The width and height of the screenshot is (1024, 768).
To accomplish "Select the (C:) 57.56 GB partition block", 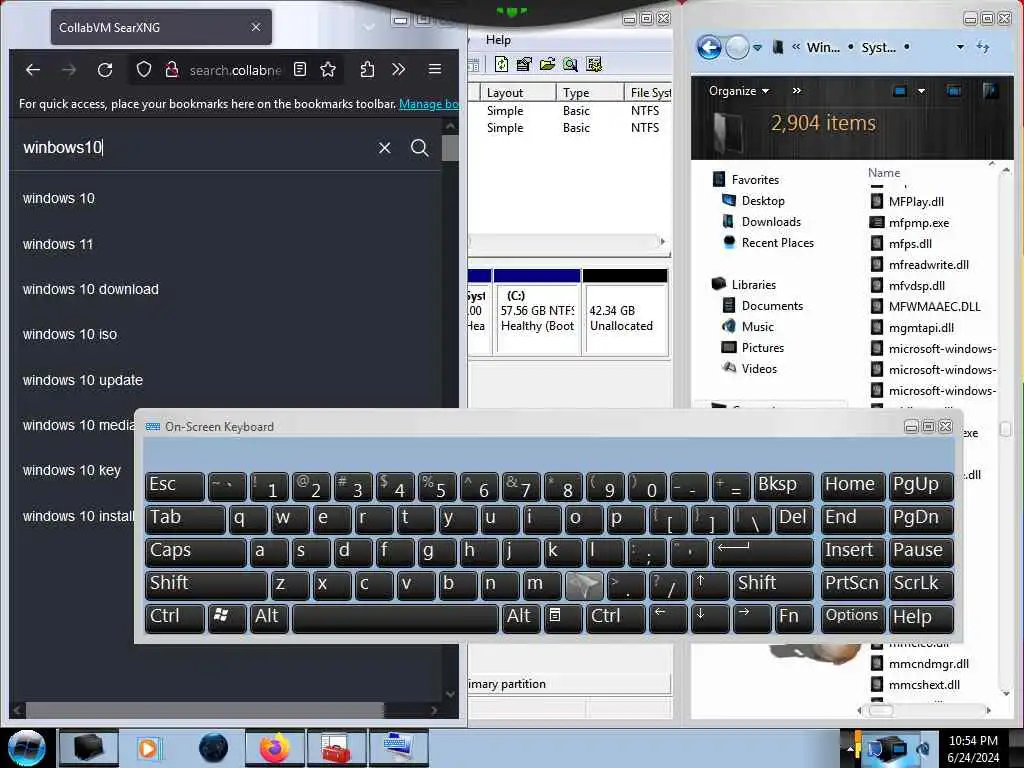I will [537, 312].
